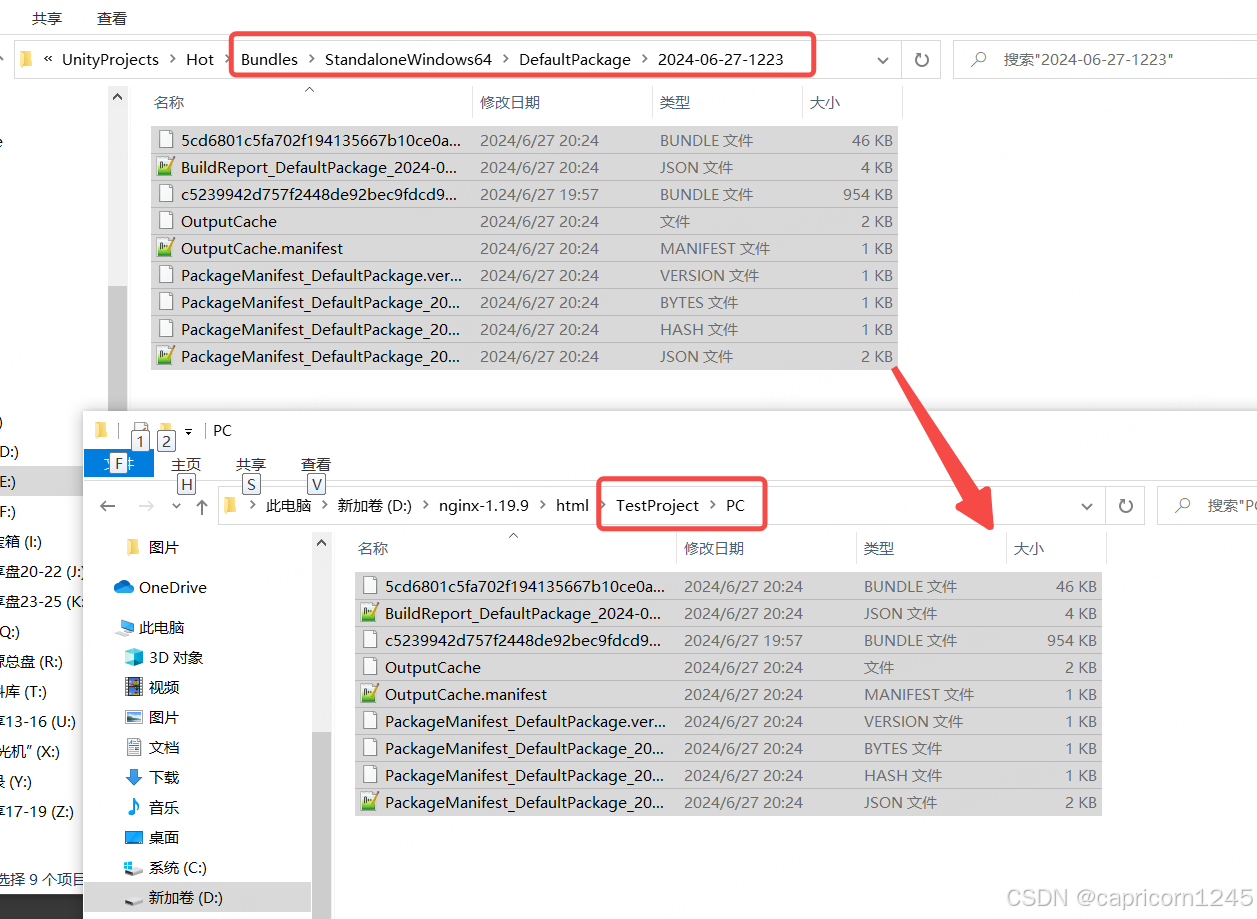Select the PackageManifest BYTES file in the back window
Image resolution: width=1257 pixels, height=919 pixels.
[524, 302]
